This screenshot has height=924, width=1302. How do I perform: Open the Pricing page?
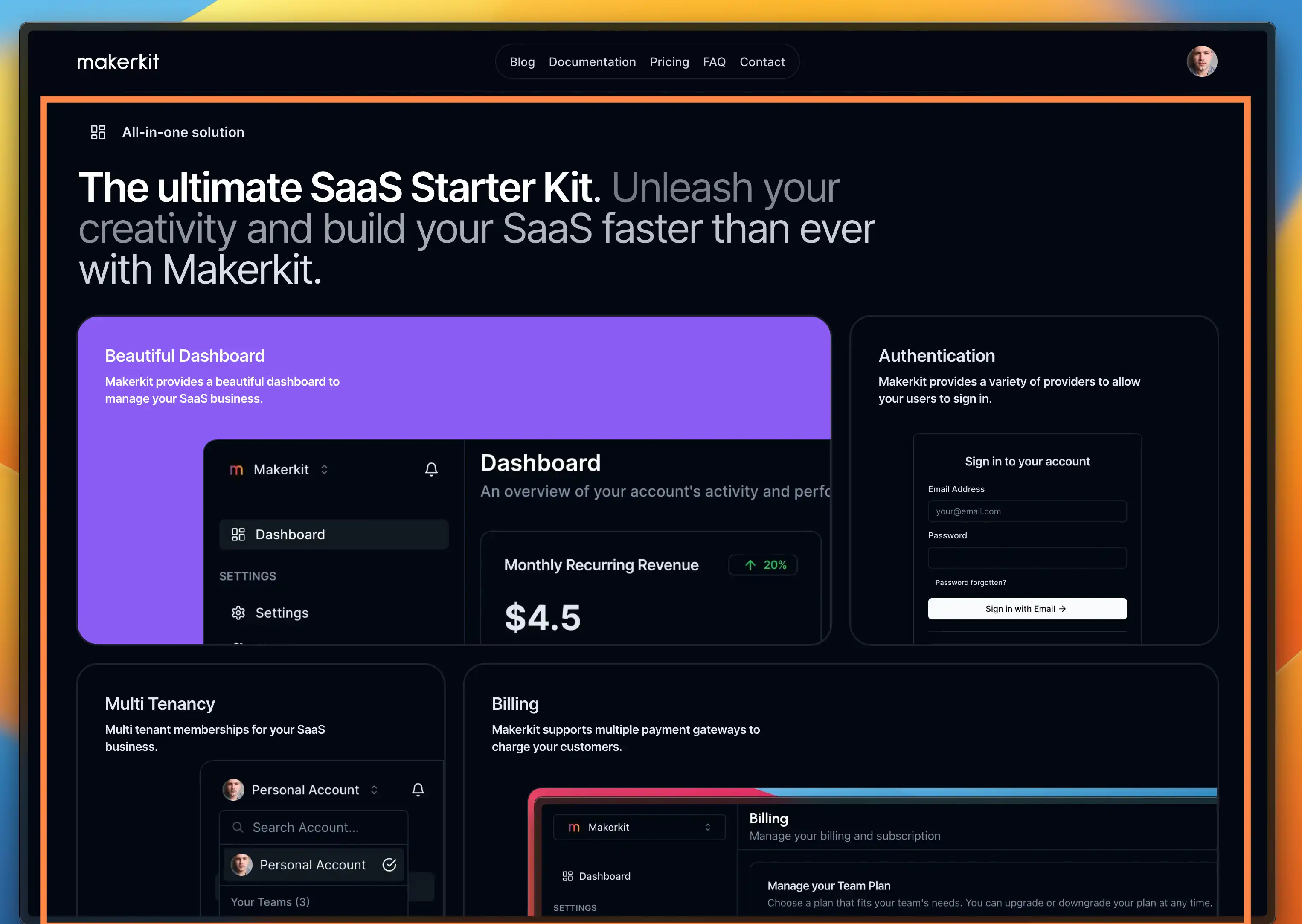coord(669,62)
